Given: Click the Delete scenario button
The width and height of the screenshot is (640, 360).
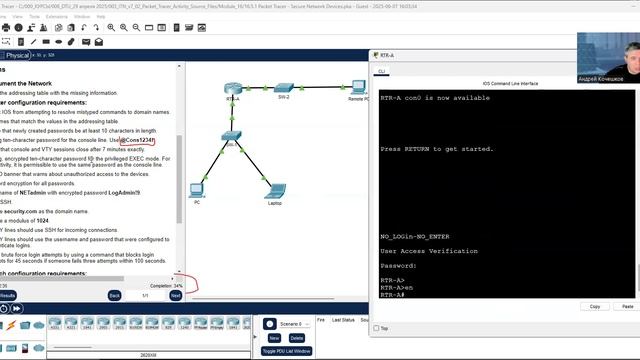Looking at the screenshot, I should pos(297,338).
